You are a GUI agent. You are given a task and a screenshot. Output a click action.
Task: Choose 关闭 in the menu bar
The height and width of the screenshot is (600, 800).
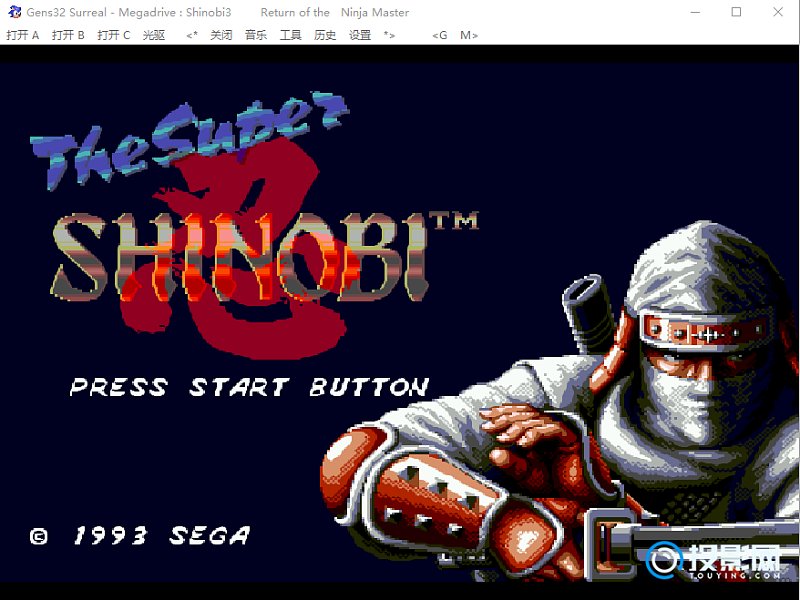pos(221,35)
